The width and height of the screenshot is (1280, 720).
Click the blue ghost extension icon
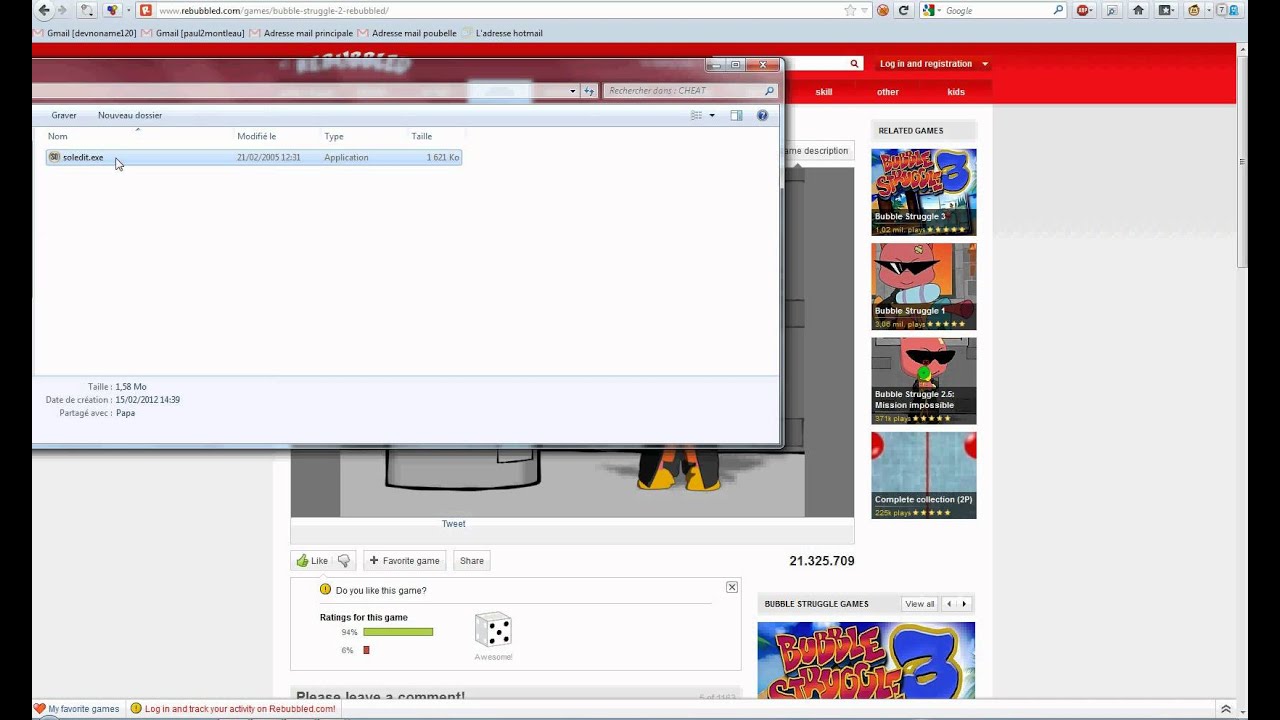point(1233,10)
